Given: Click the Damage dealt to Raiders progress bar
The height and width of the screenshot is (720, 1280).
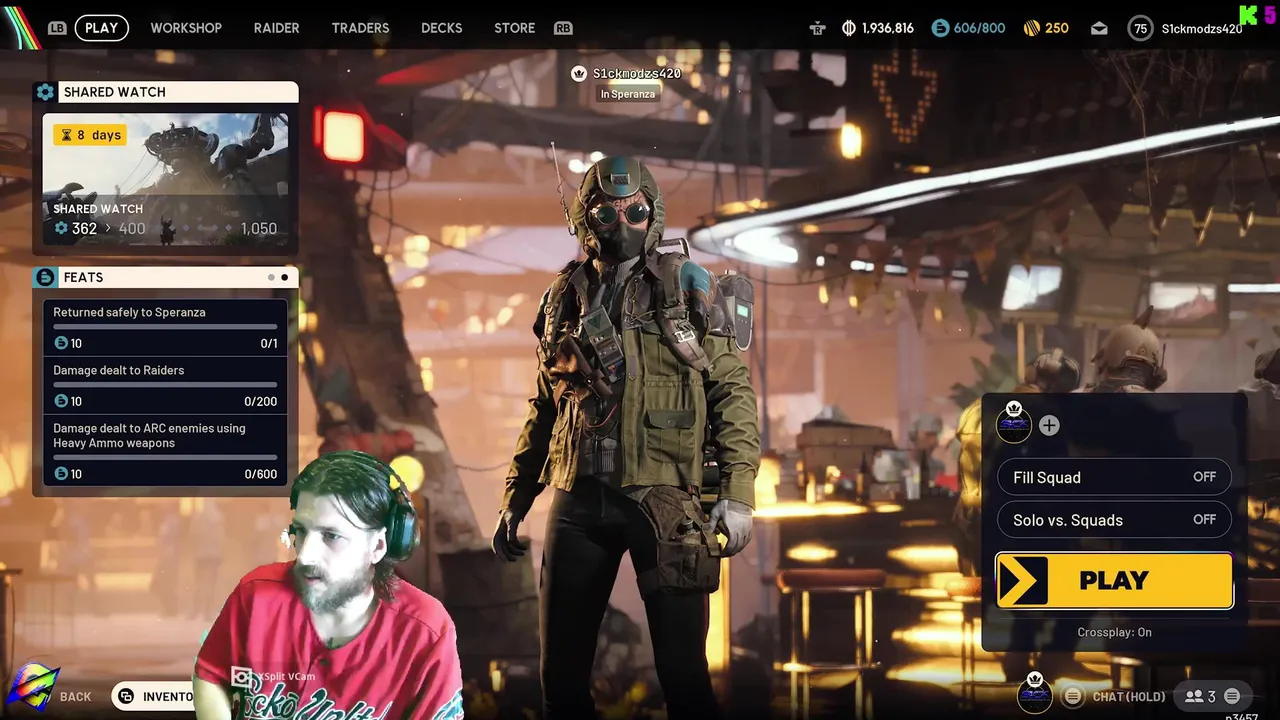Looking at the screenshot, I should coord(165,385).
